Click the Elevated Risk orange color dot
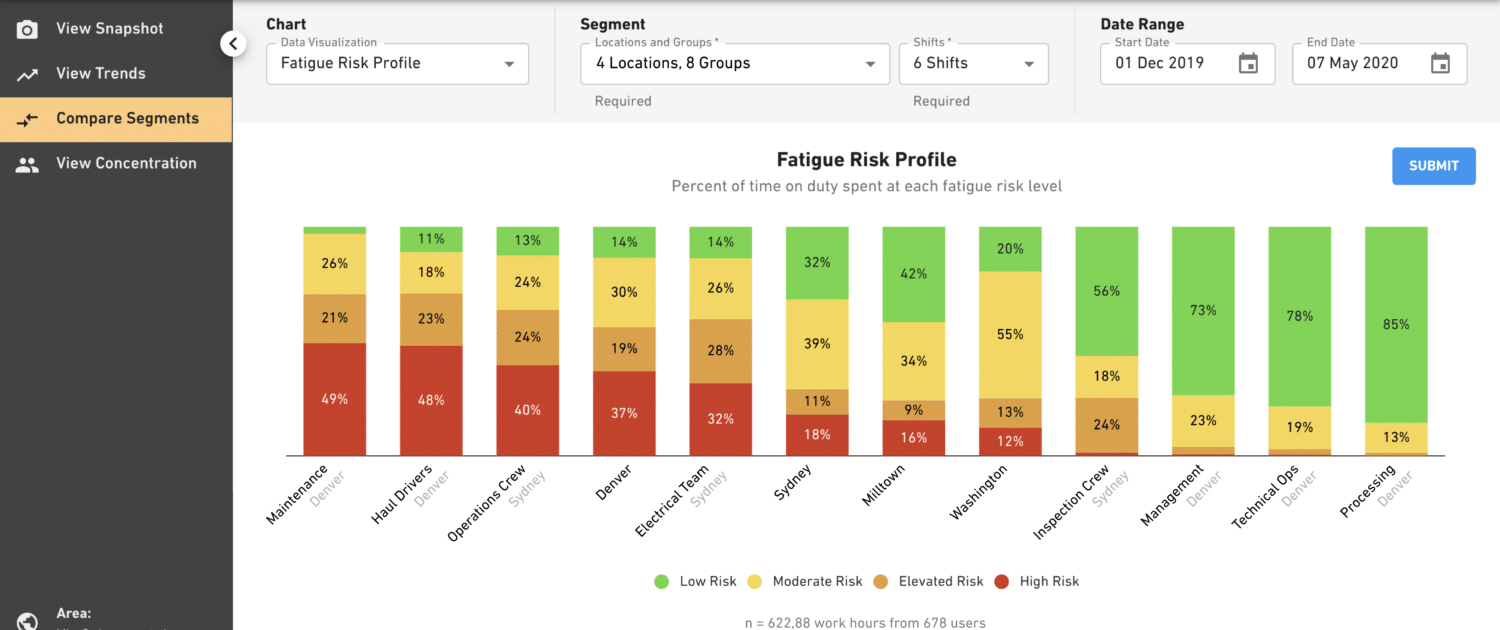Viewport: 1500px width, 630px height. point(882,581)
